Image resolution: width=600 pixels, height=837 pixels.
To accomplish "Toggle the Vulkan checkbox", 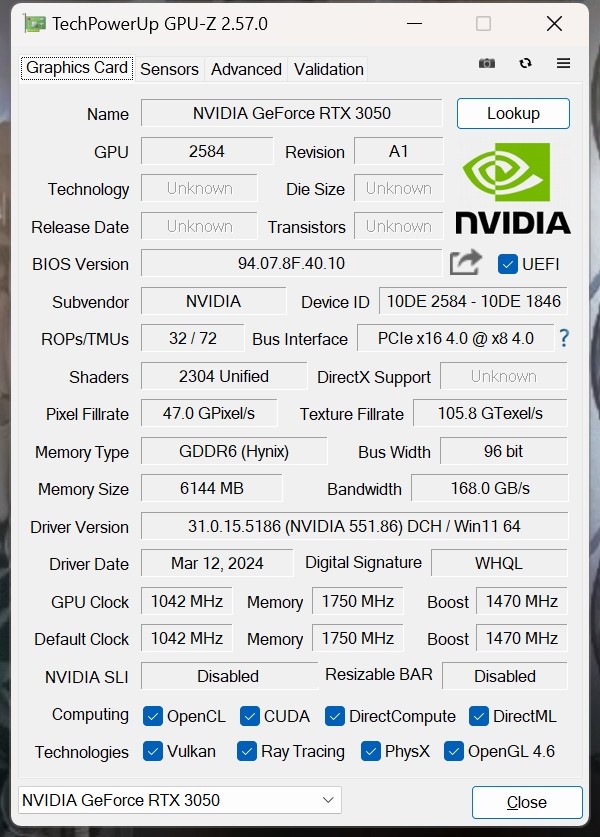I will pos(153,751).
